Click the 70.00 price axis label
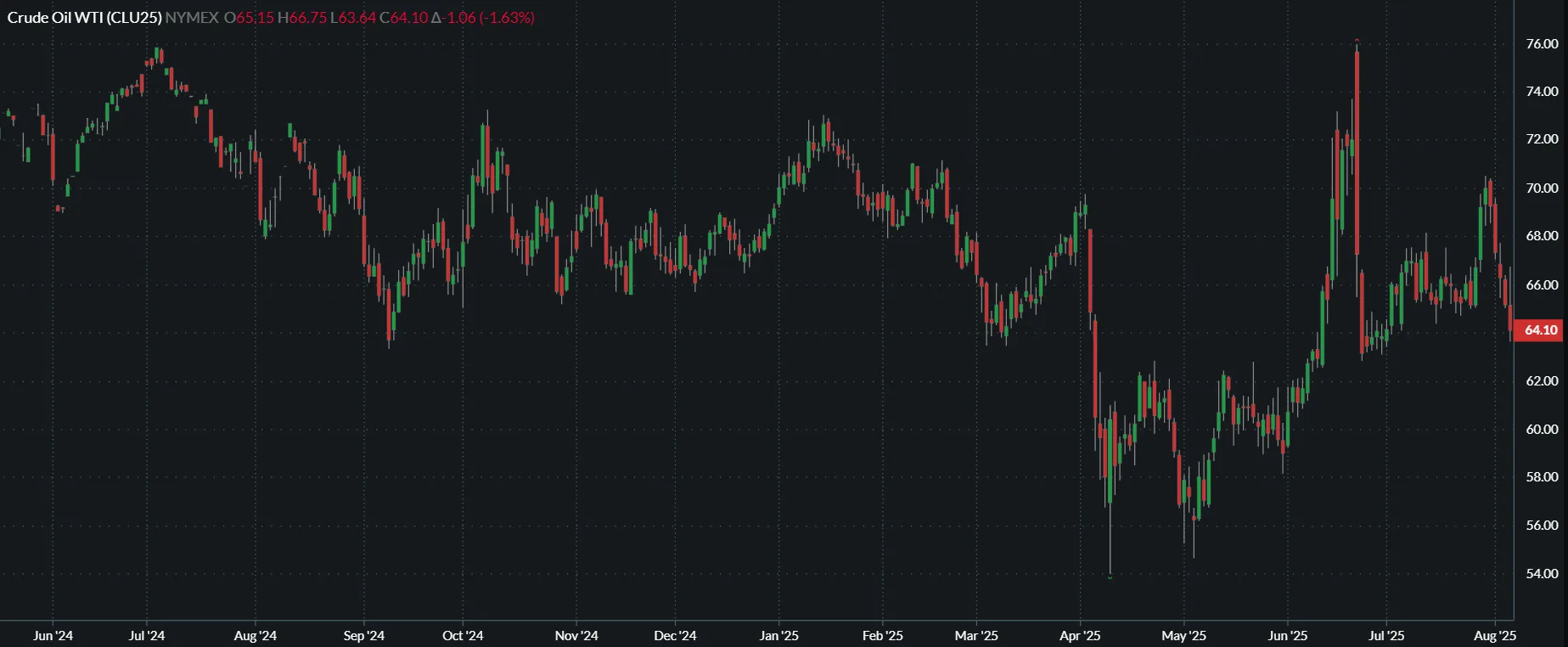Screen dimensions: 1568x647 pyautogui.click(x=1542, y=188)
